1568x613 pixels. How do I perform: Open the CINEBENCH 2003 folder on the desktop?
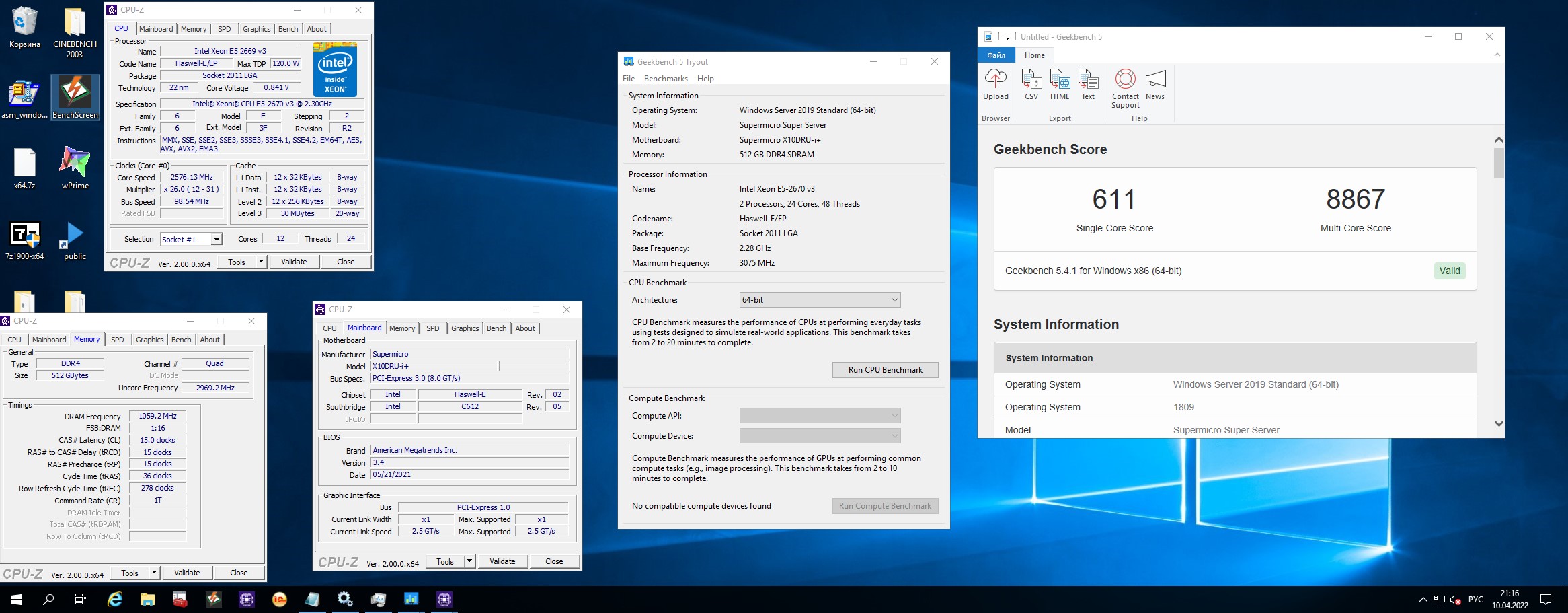[75, 32]
